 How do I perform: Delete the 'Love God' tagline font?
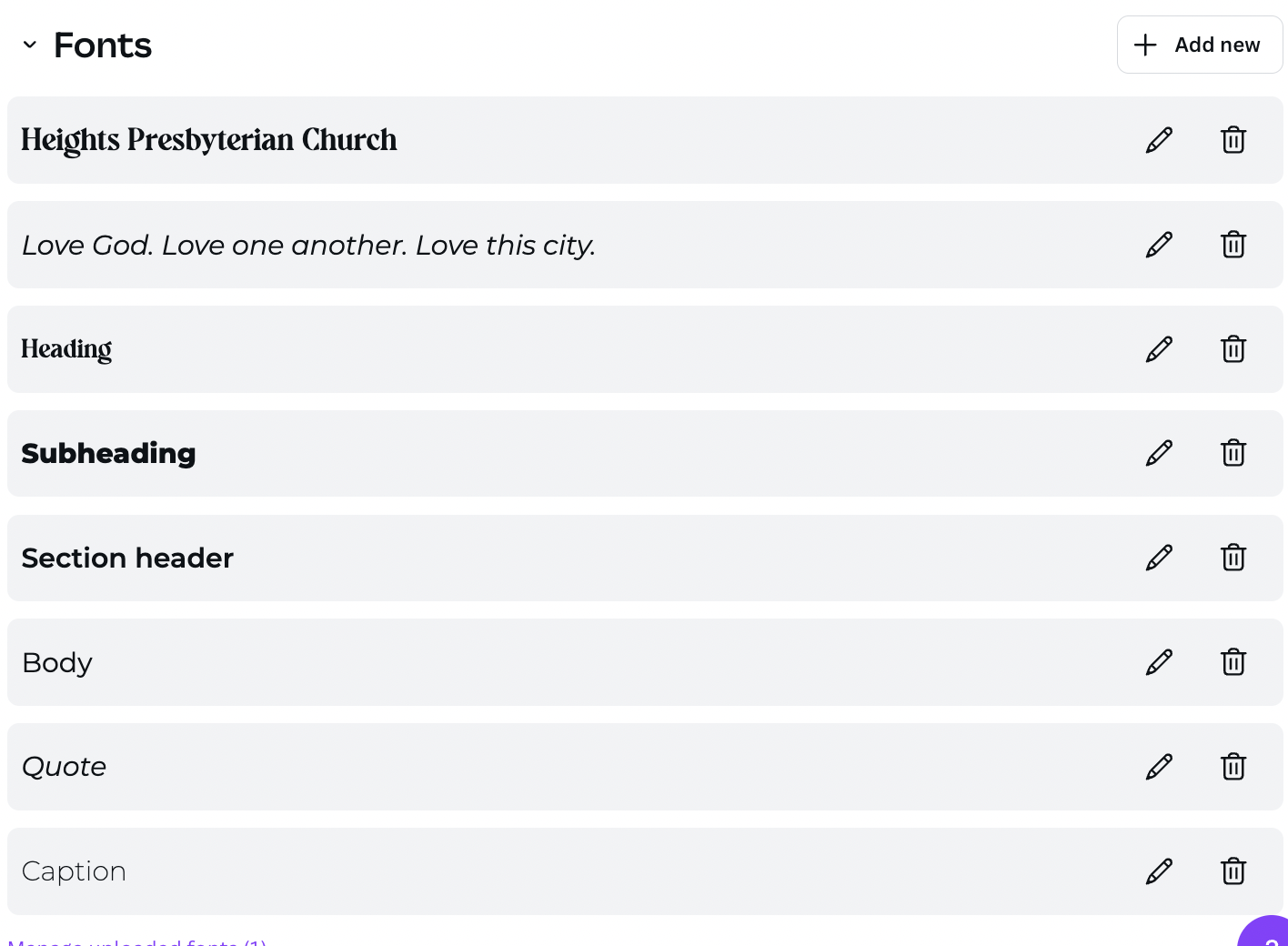click(1233, 245)
